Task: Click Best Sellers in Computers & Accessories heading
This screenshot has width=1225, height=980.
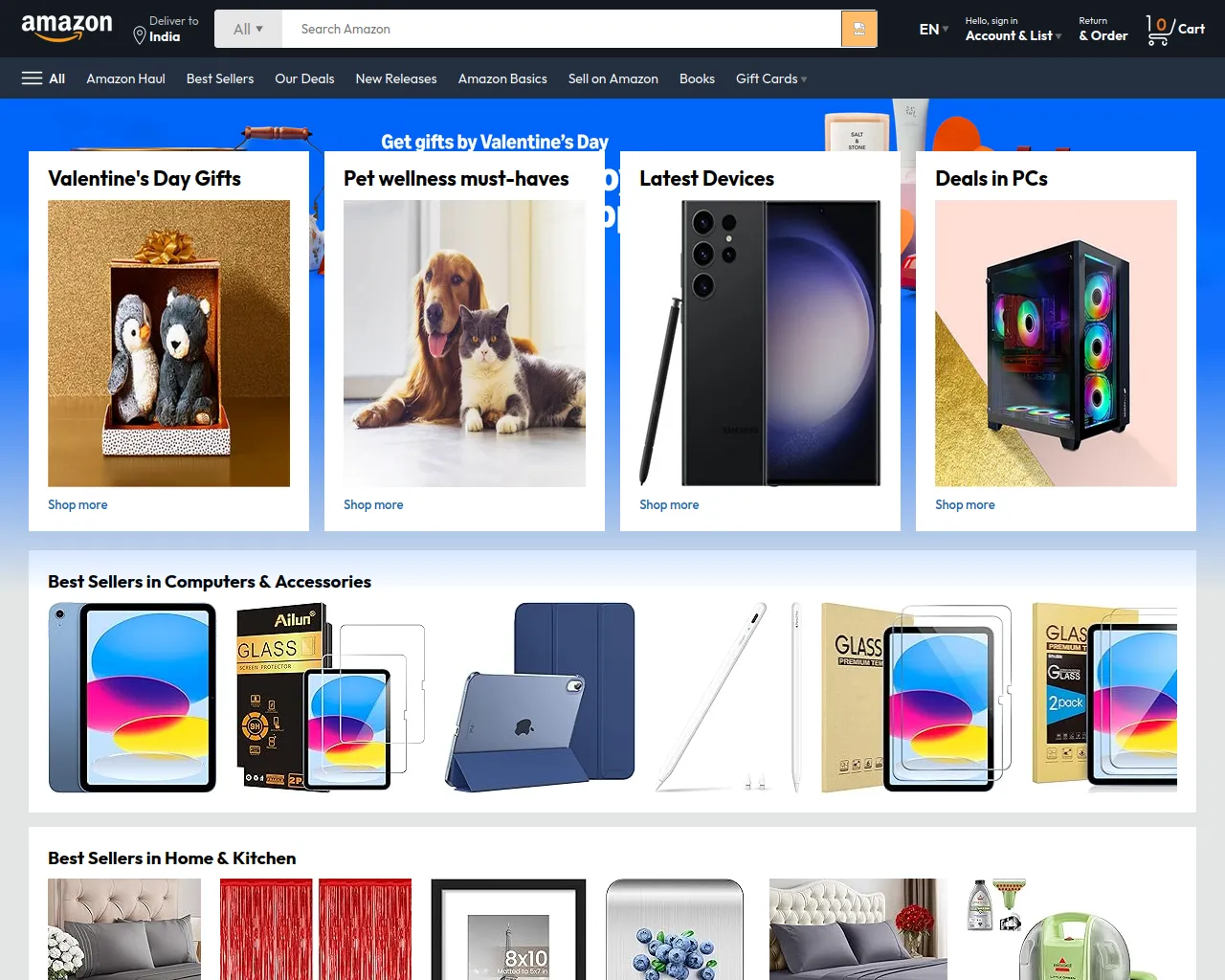Action: pos(210,582)
